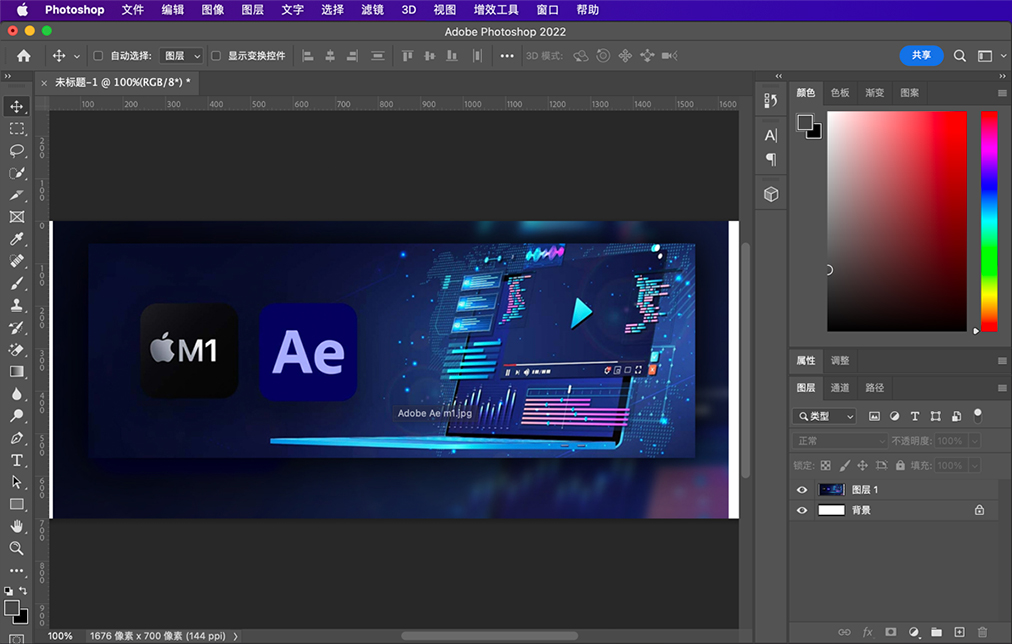Create a new layer in the Layers panel
The image size is (1012, 644).
(x=960, y=631)
